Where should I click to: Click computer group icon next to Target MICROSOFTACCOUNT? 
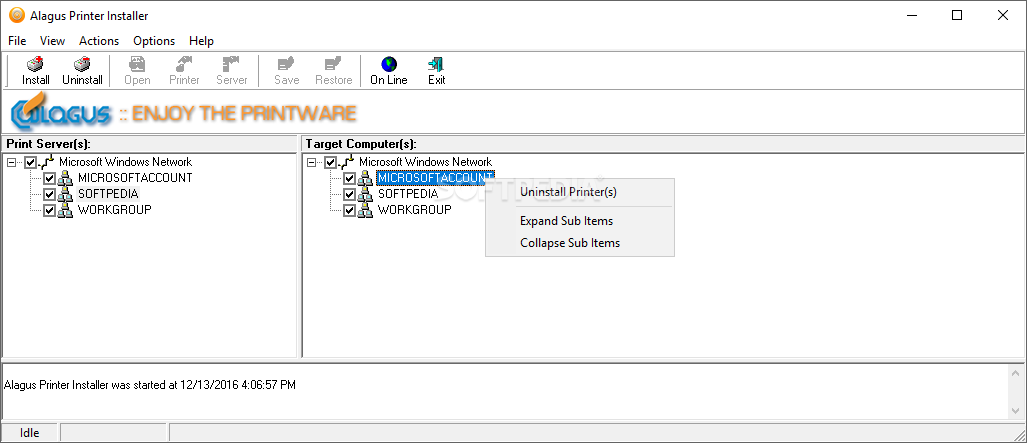pos(365,178)
